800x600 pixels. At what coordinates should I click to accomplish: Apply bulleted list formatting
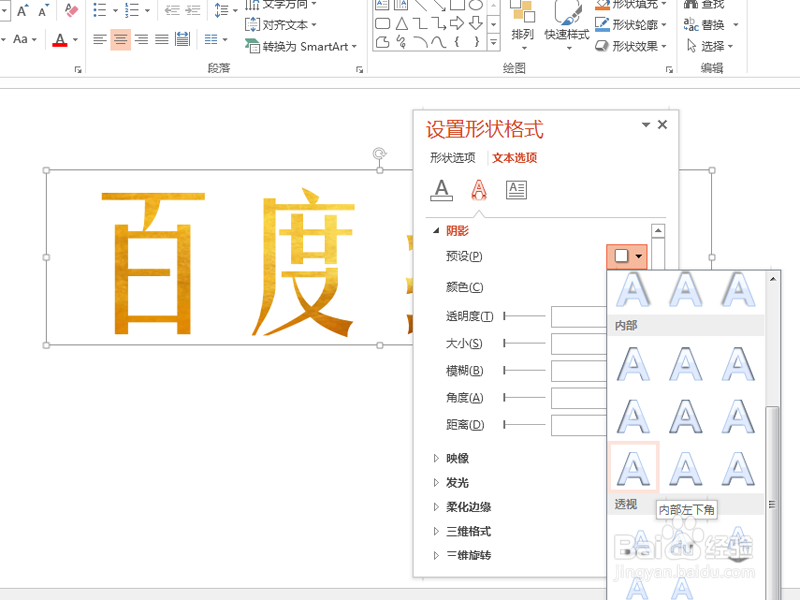[100, 10]
